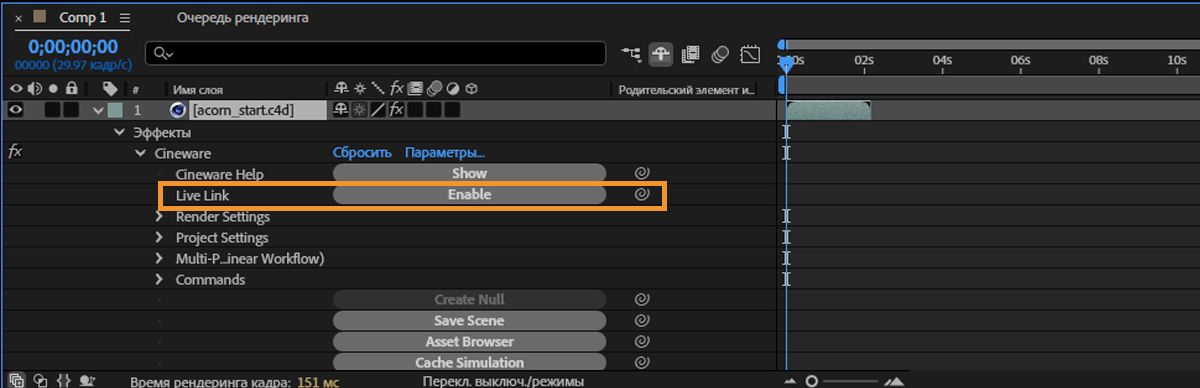This screenshot has width=1200, height=388.
Task: Click the teal label color swatch of layer 1
Action: click(115, 110)
